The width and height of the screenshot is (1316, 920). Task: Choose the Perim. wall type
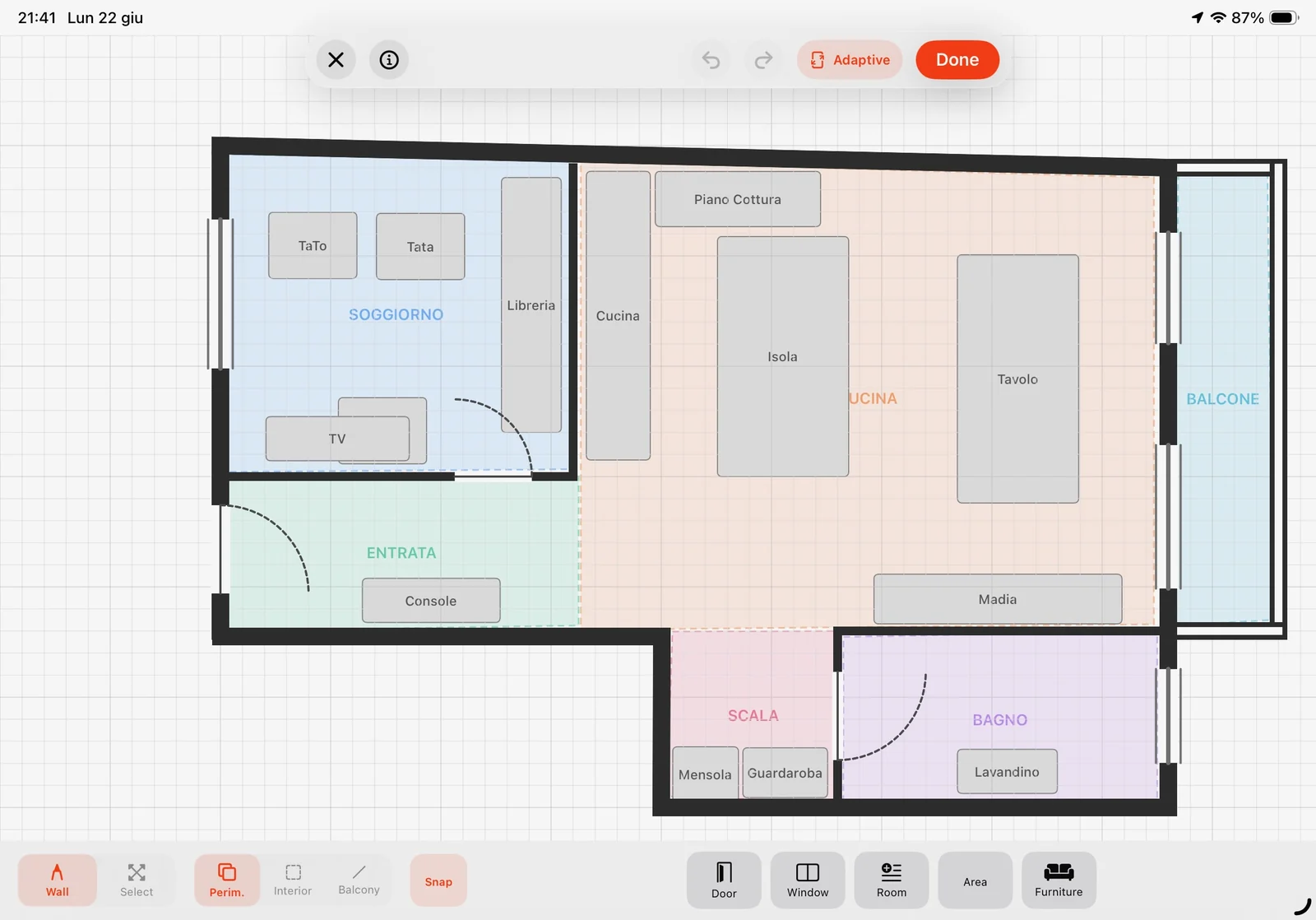tap(227, 881)
